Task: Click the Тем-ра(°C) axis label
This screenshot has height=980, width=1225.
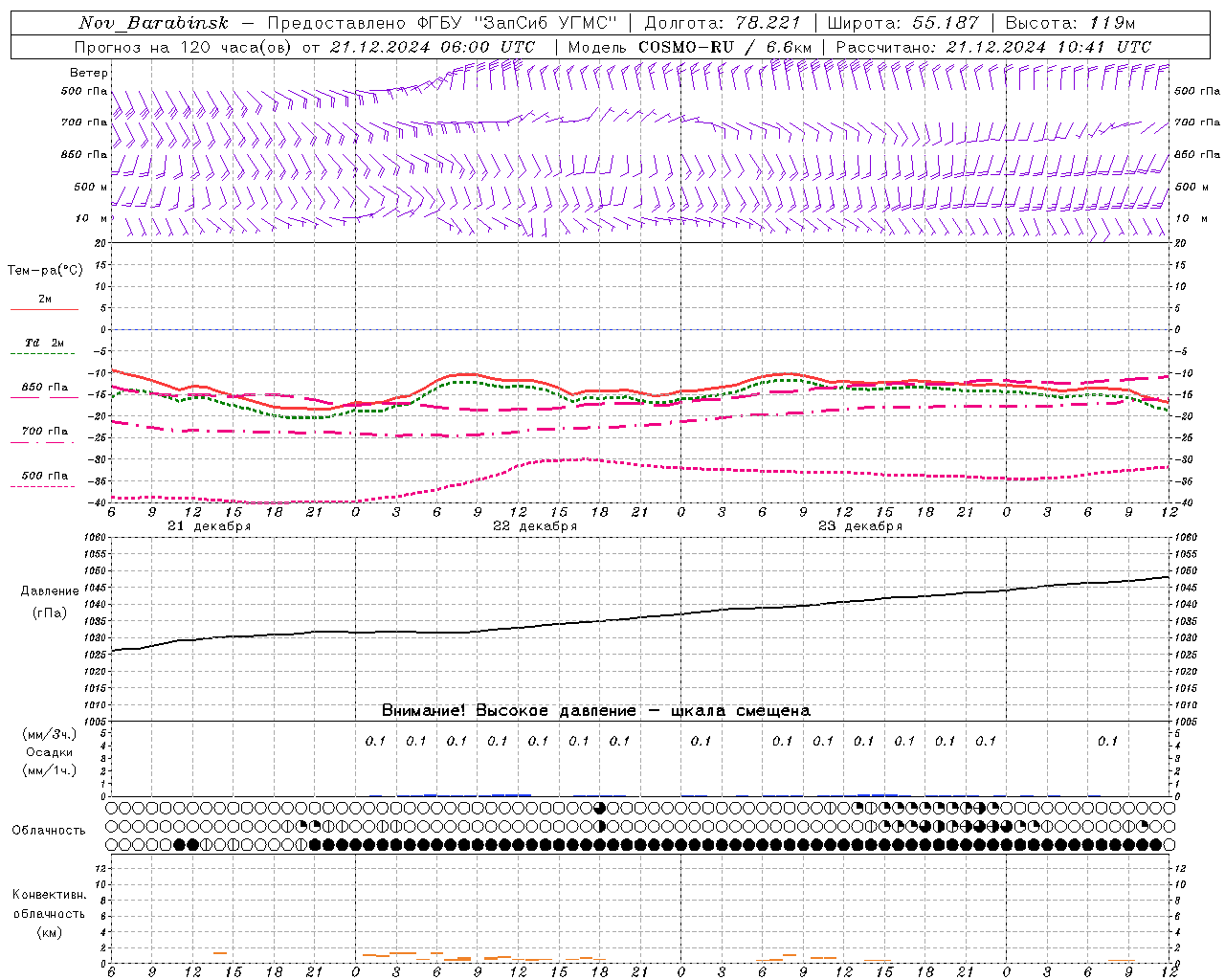Action: (x=45, y=271)
